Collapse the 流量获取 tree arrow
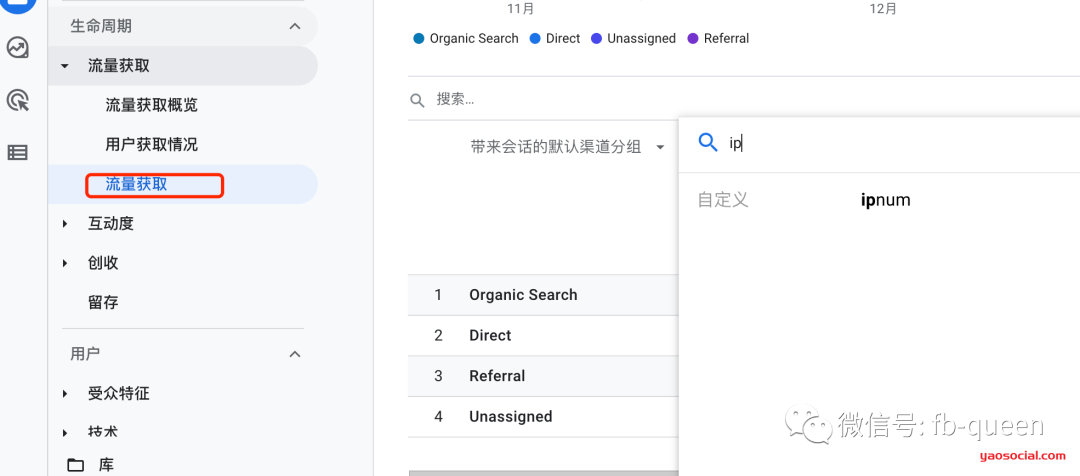The image size is (1080, 476). pos(65,66)
